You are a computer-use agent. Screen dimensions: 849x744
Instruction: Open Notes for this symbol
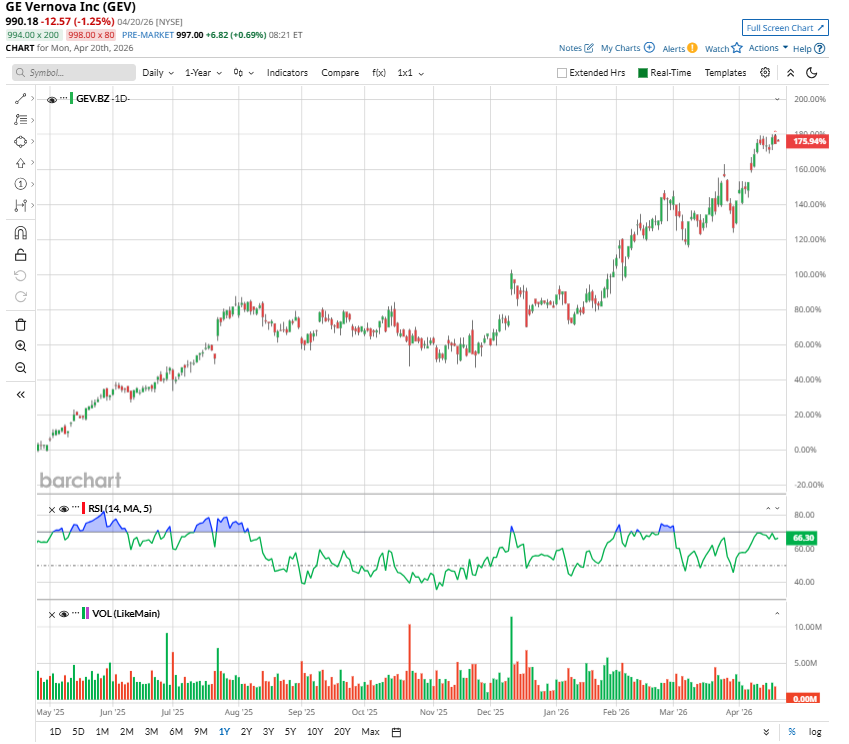pyautogui.click(x=576, y=48)
